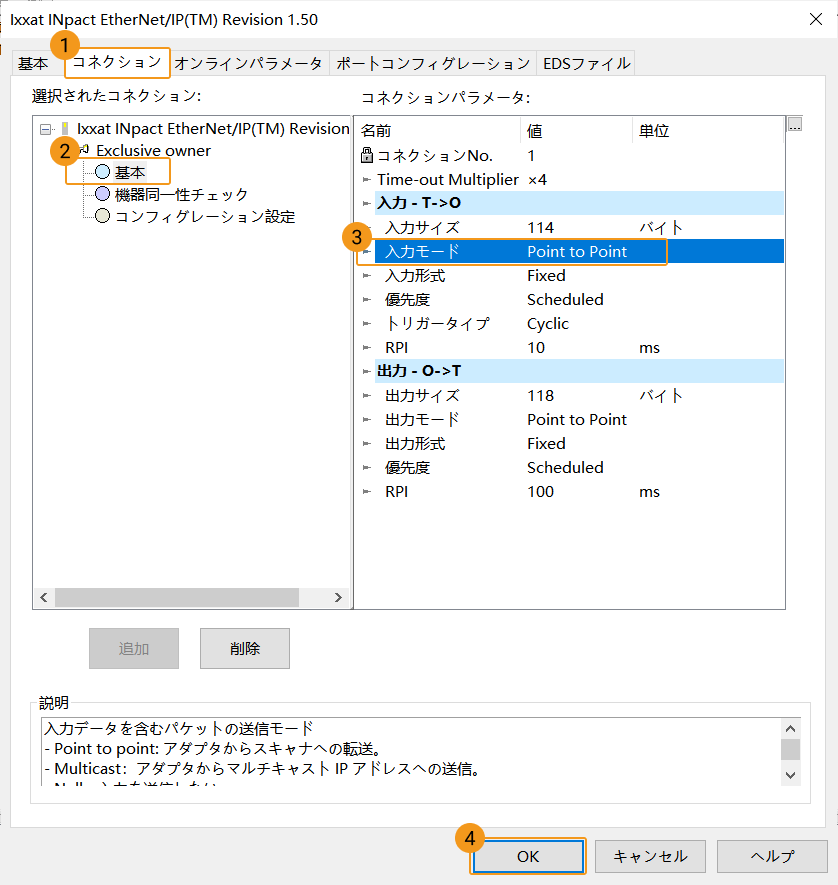The image size is (838, 885).
Task: Change the トリガータイプ Cyclic value
Action: (x=547, y=323)
